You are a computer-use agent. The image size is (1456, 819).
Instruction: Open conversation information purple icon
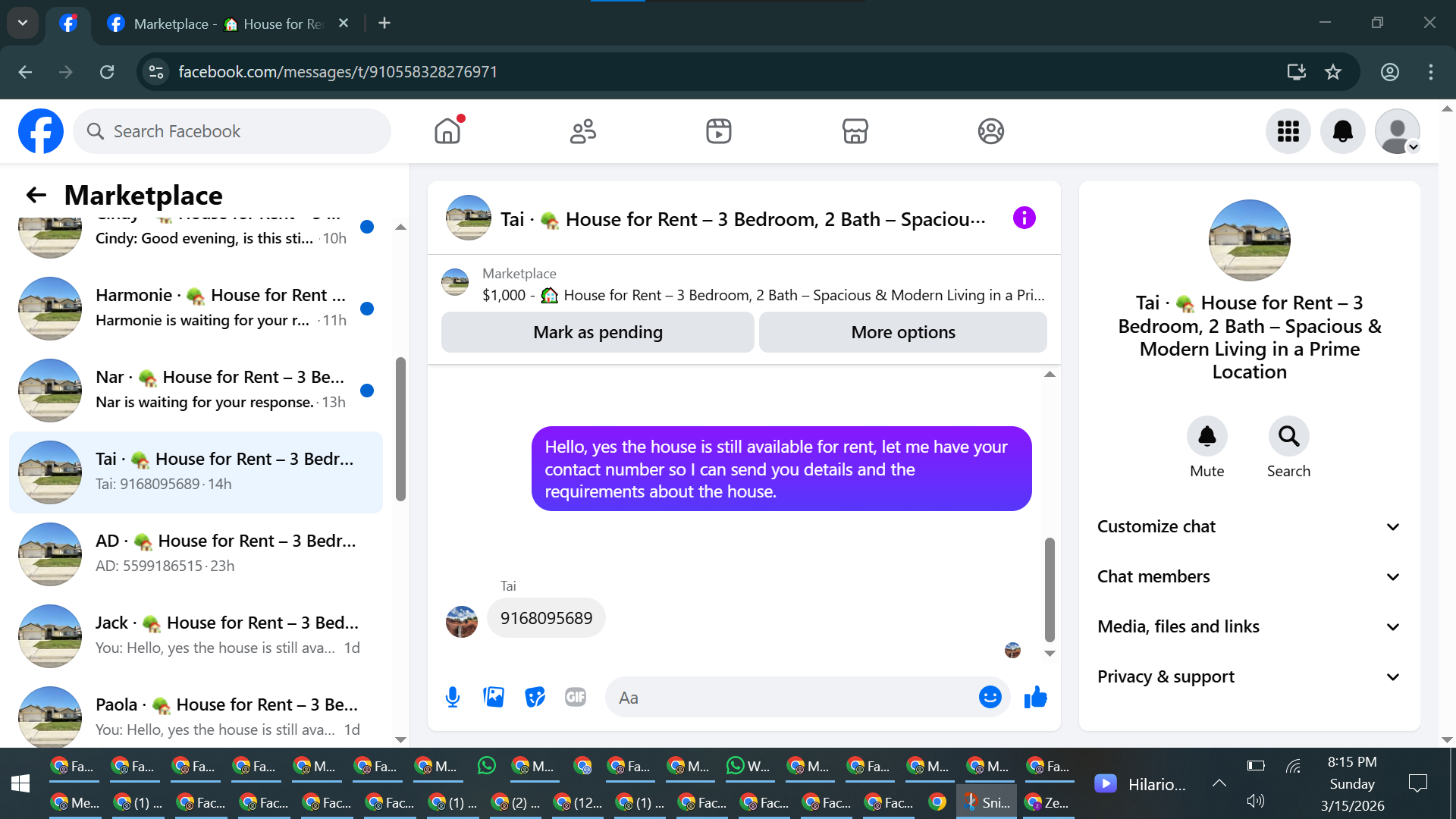pos(1024,218)
